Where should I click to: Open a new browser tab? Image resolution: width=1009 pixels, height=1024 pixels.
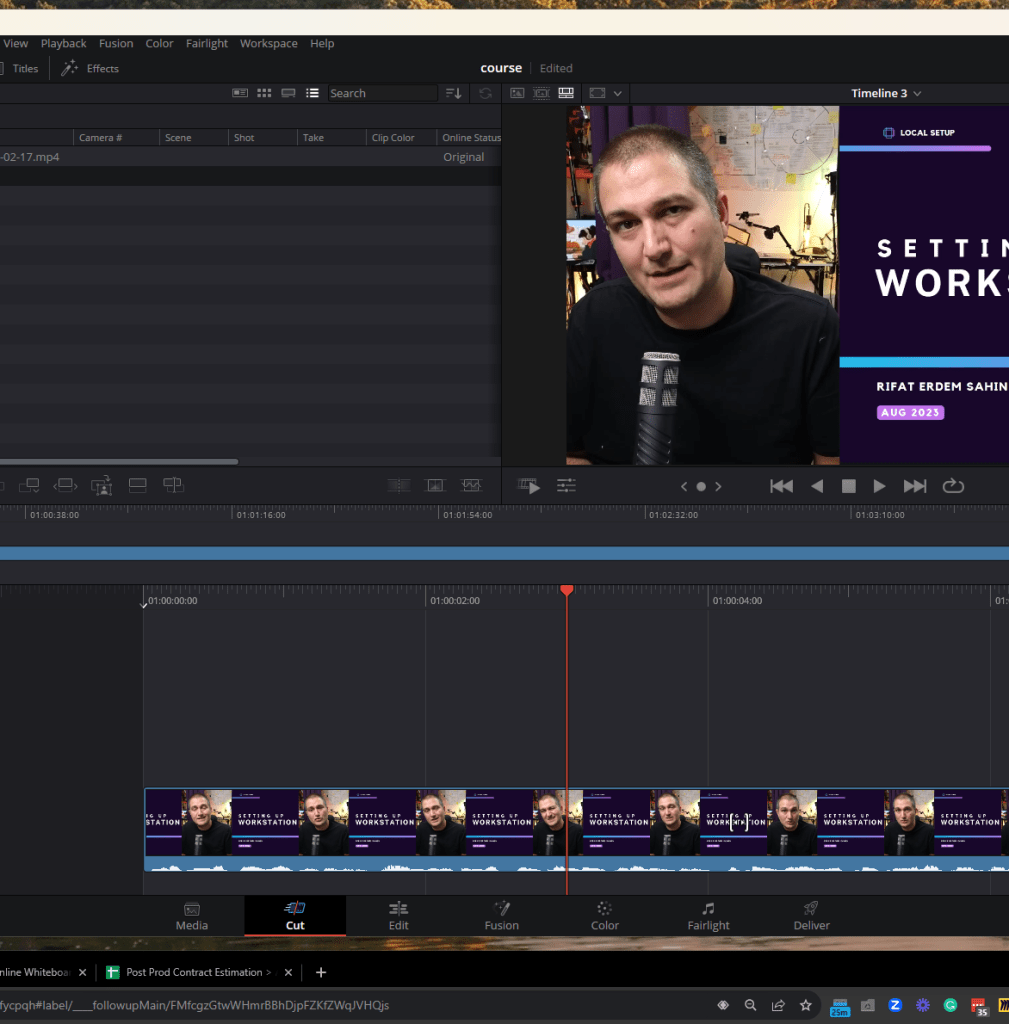321,972
